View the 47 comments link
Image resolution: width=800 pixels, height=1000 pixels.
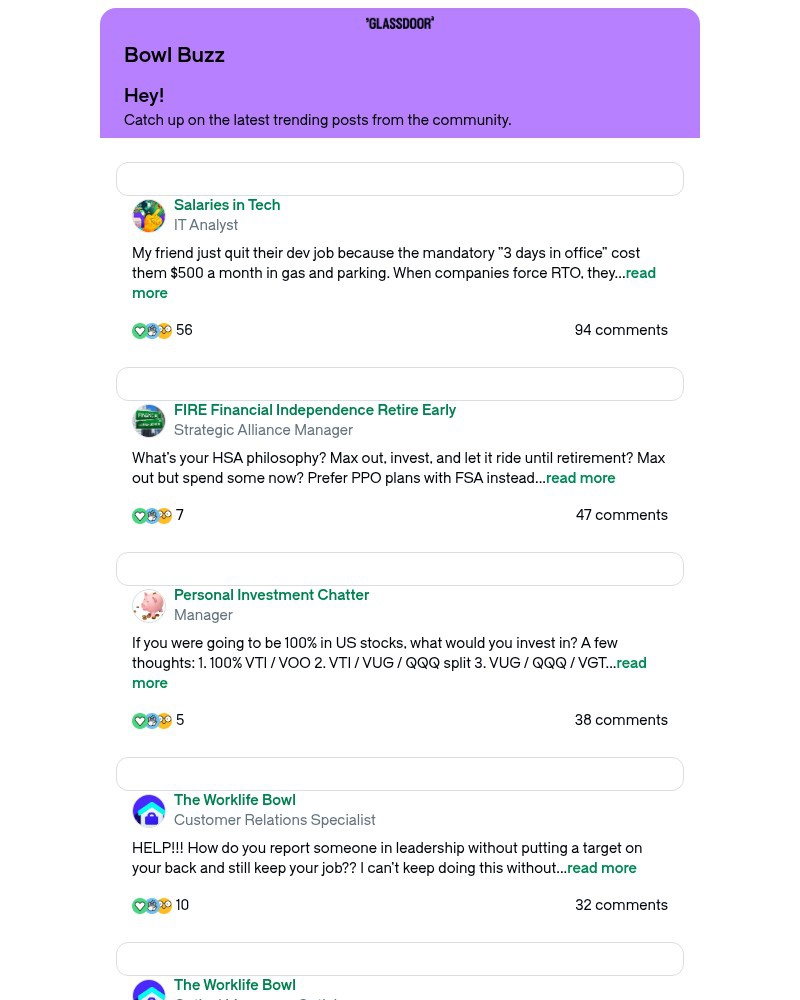click(621, 515)
